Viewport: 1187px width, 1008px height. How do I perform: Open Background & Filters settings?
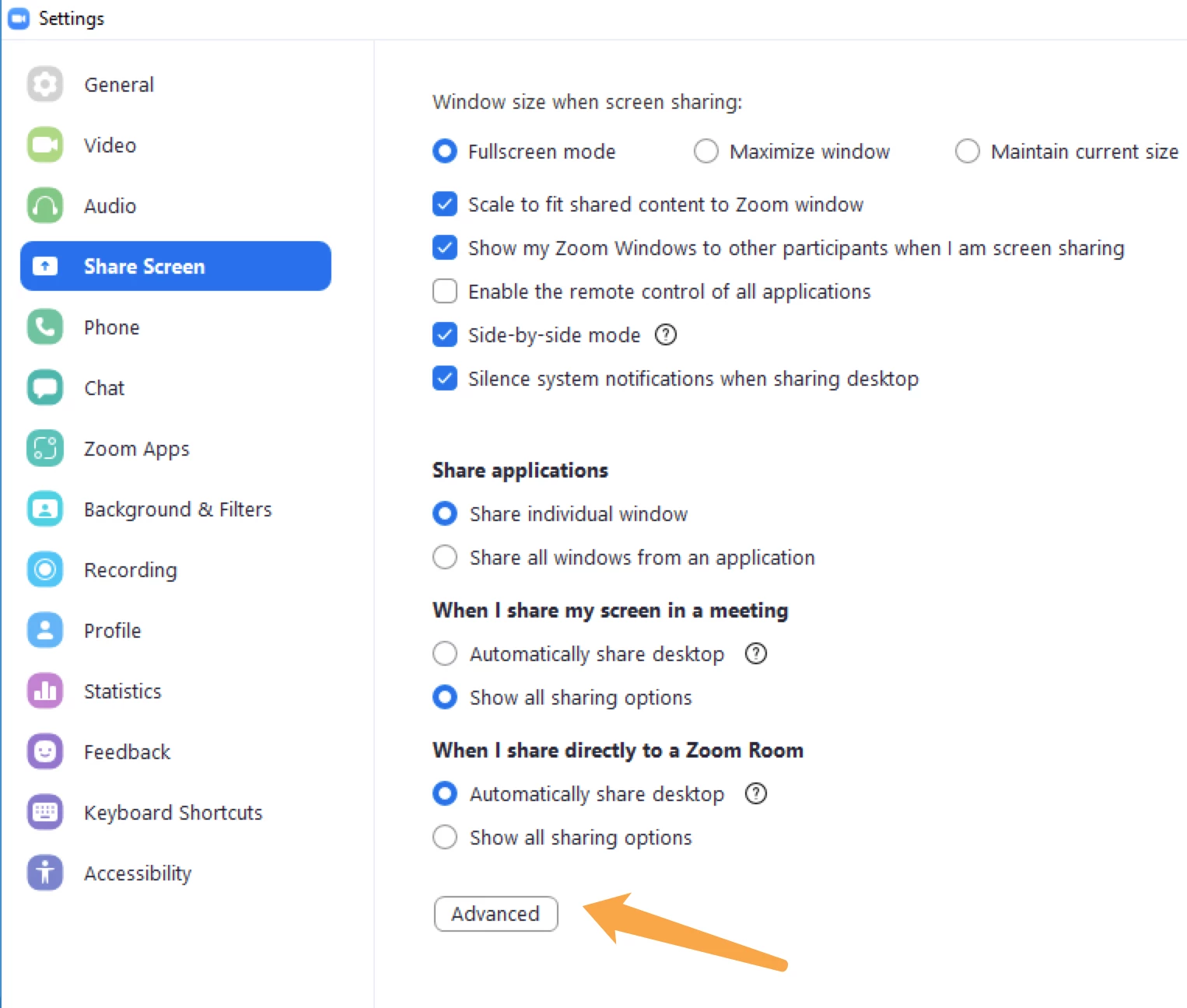pyautogui.click(x=176, y=509)
